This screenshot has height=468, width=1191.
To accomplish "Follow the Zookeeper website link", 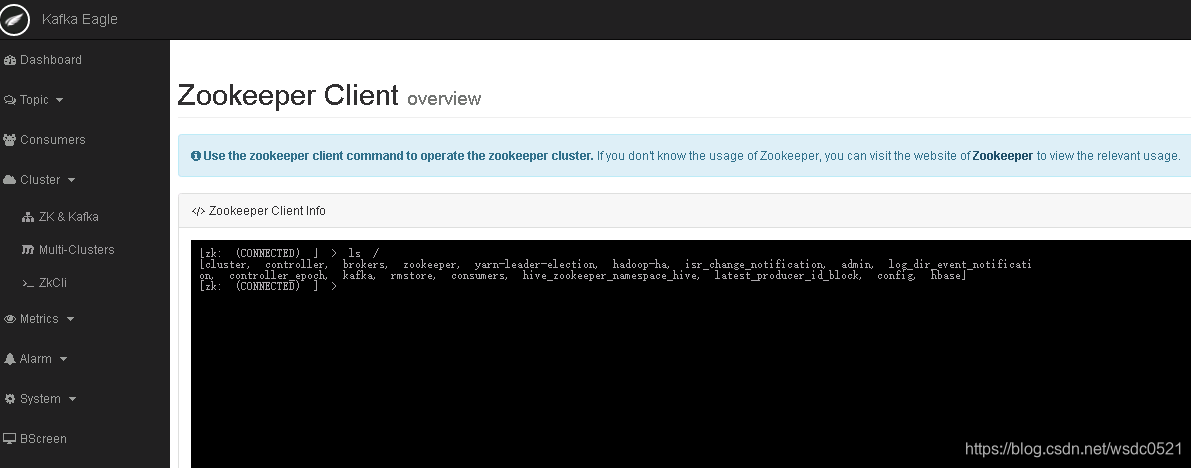I will 1002,156.
